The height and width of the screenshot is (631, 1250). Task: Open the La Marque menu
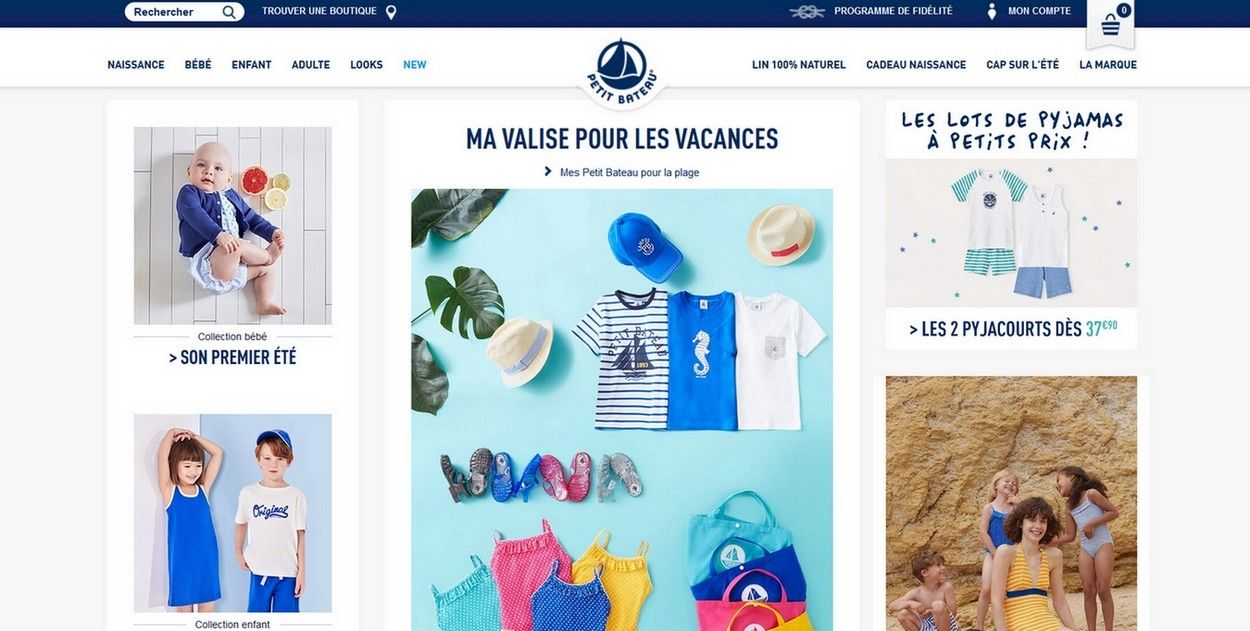[x=1108, y=65]
